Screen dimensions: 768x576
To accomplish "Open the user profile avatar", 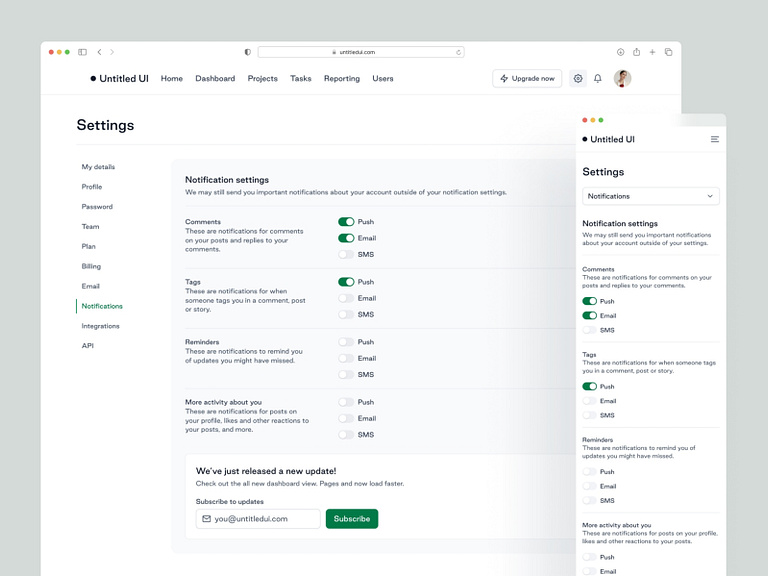I will [x=622, y=78].
